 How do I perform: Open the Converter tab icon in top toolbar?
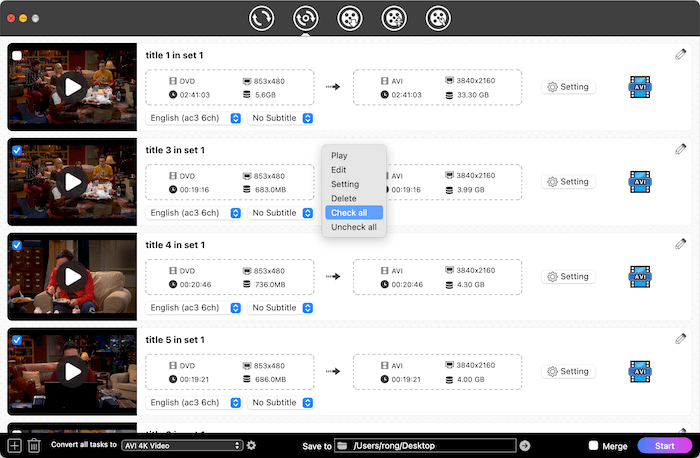(264, 18)
